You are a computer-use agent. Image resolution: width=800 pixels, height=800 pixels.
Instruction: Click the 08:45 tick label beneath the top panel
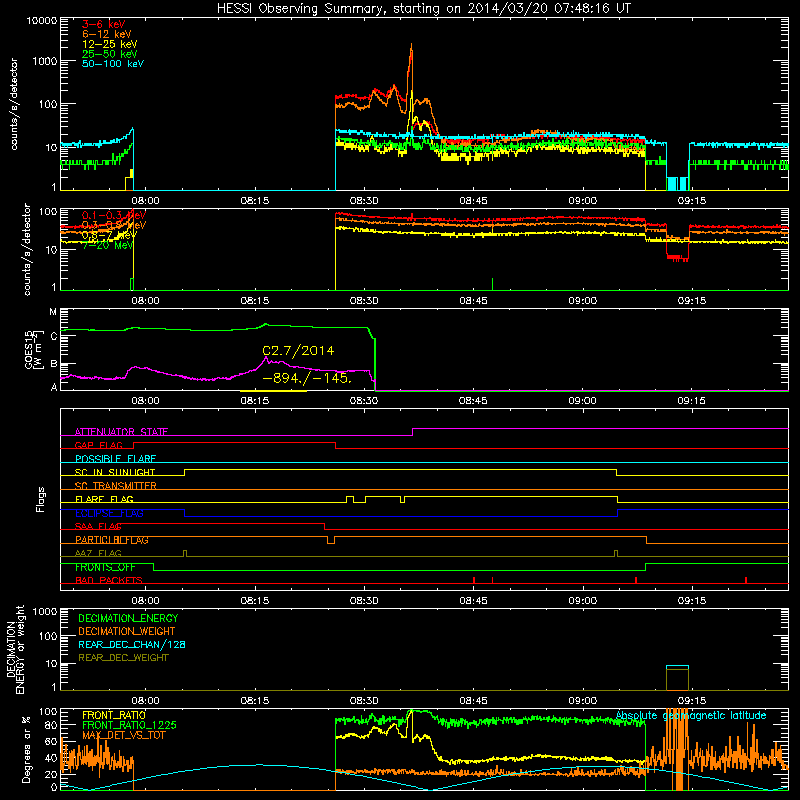pos(473,201)
